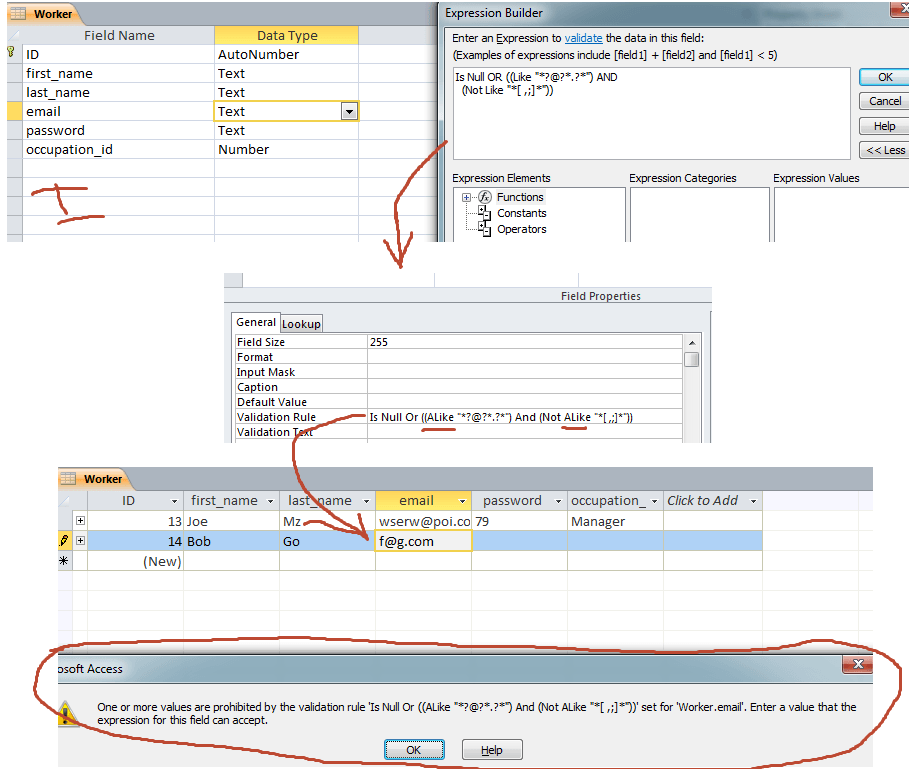Click OK in the validation error dialog
This screenshot has height=769, width=909.
[414, 750]
